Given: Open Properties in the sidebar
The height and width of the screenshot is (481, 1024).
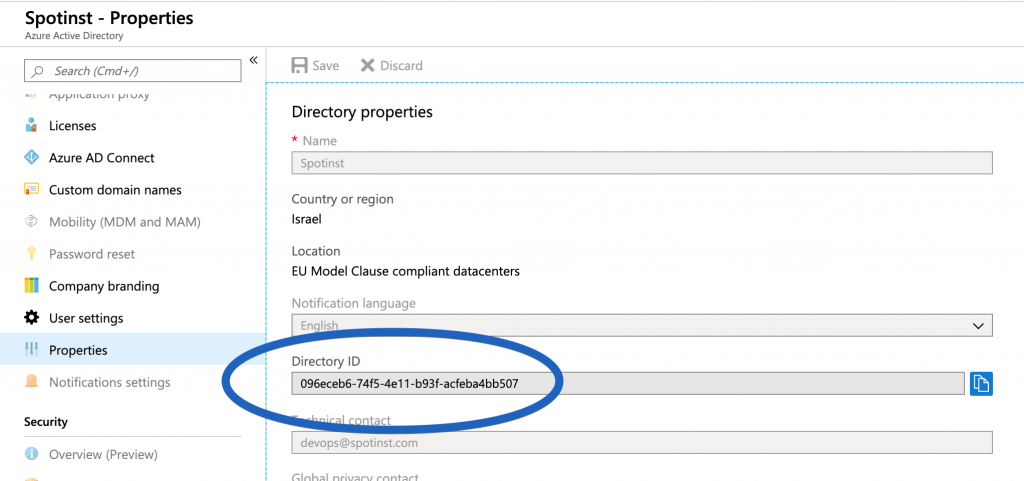Looking at the screenshot, I should (78, 350).
